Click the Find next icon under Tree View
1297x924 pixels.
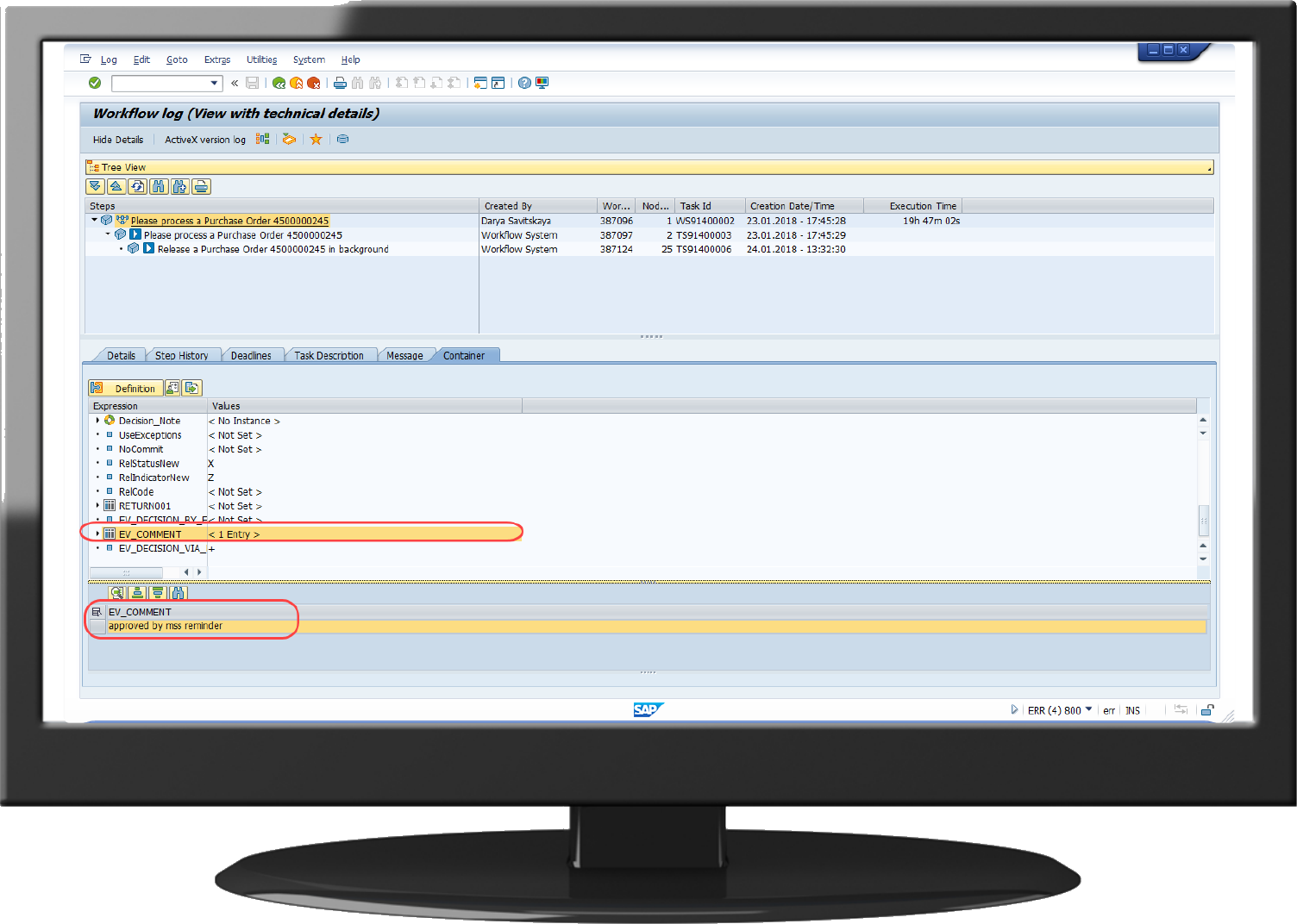point(179,186)
